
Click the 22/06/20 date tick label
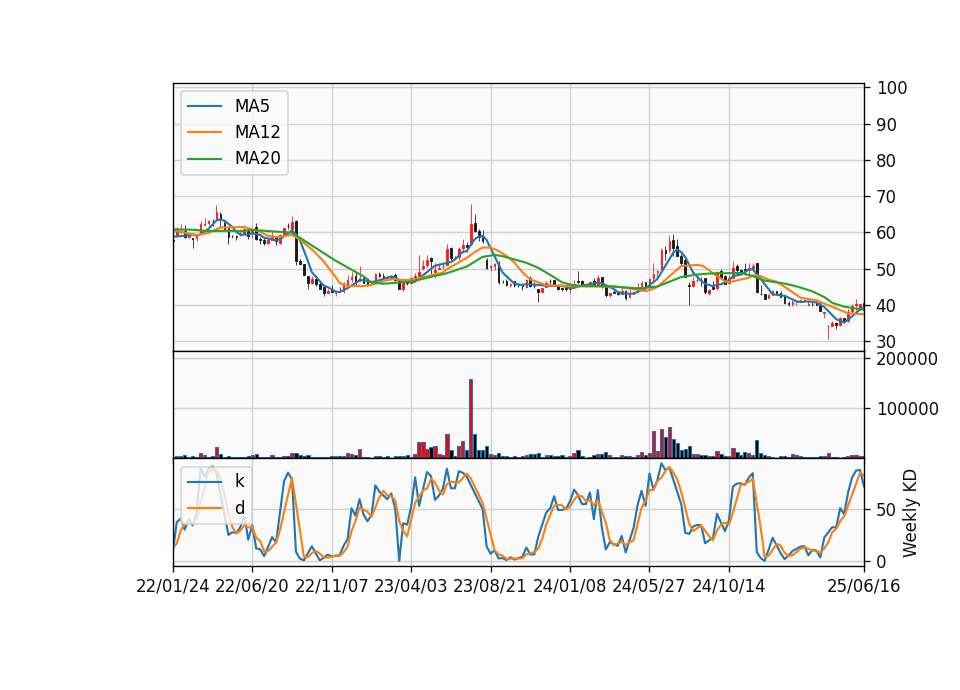[x=252, y=586]
